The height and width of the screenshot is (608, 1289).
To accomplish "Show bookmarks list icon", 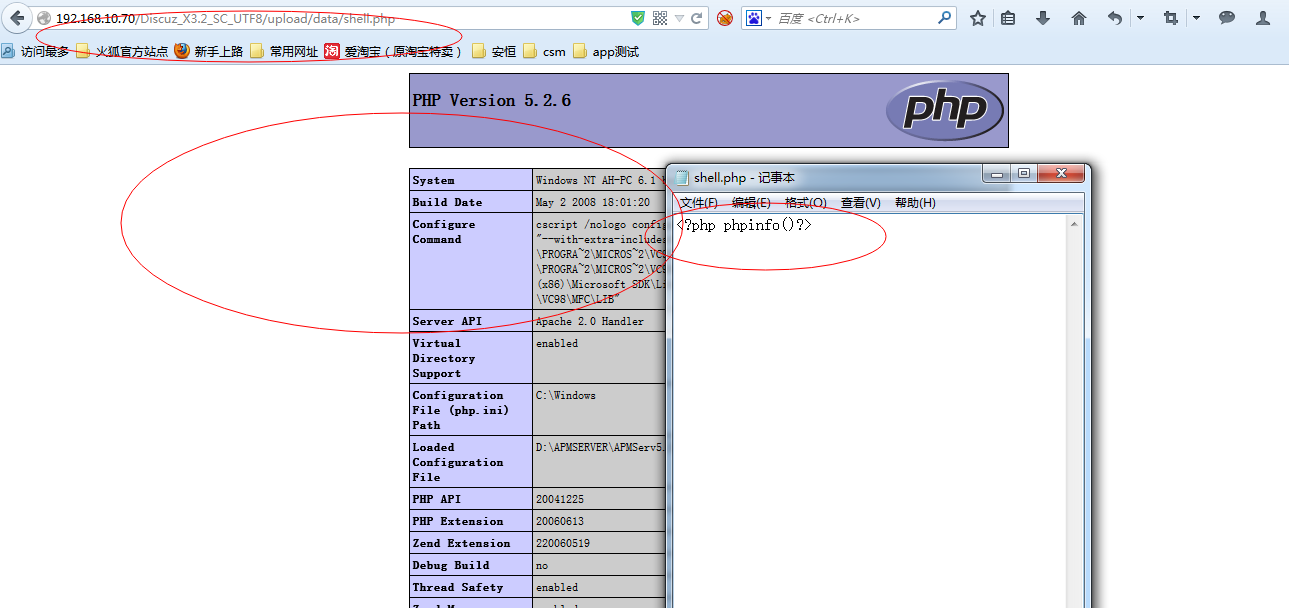I will (1008, 18).
